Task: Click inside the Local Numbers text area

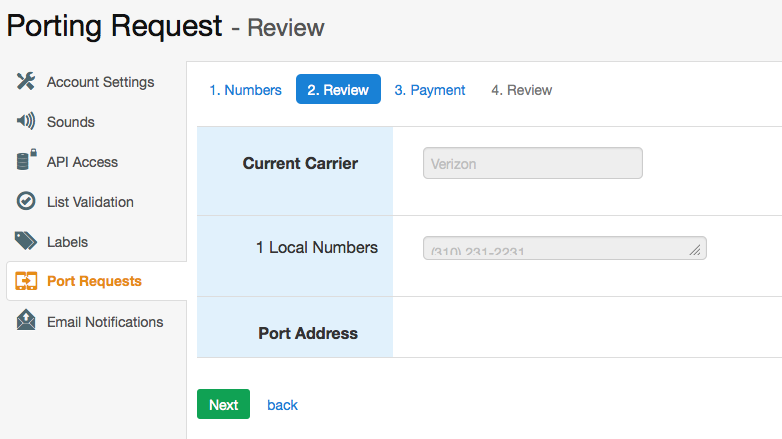Action: pos(555,248)
